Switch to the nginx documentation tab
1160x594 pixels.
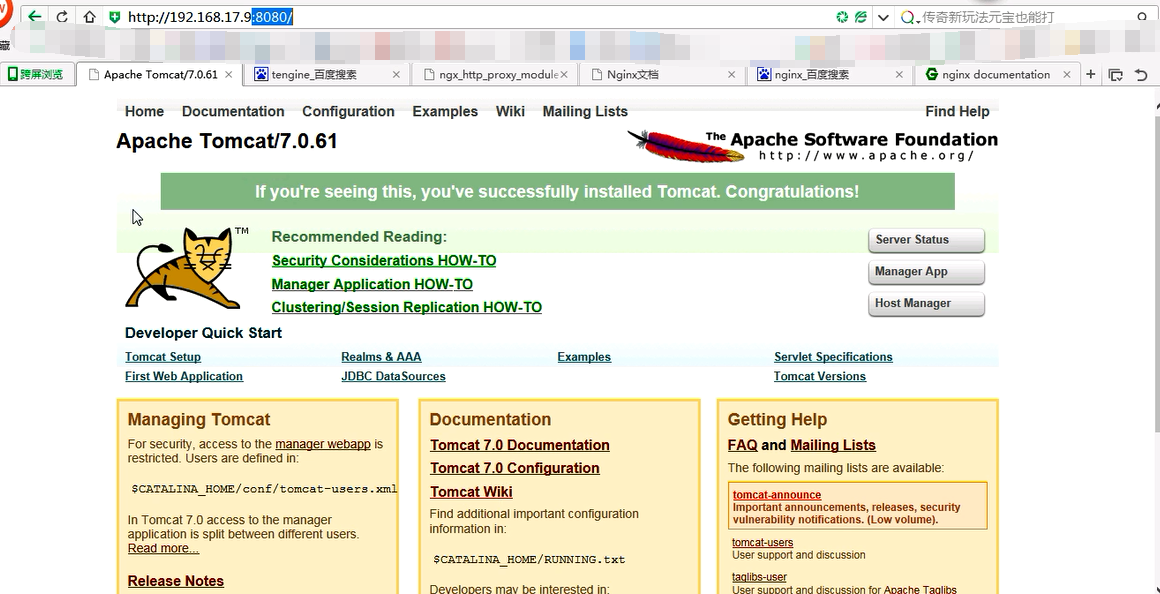coord(997,74)
